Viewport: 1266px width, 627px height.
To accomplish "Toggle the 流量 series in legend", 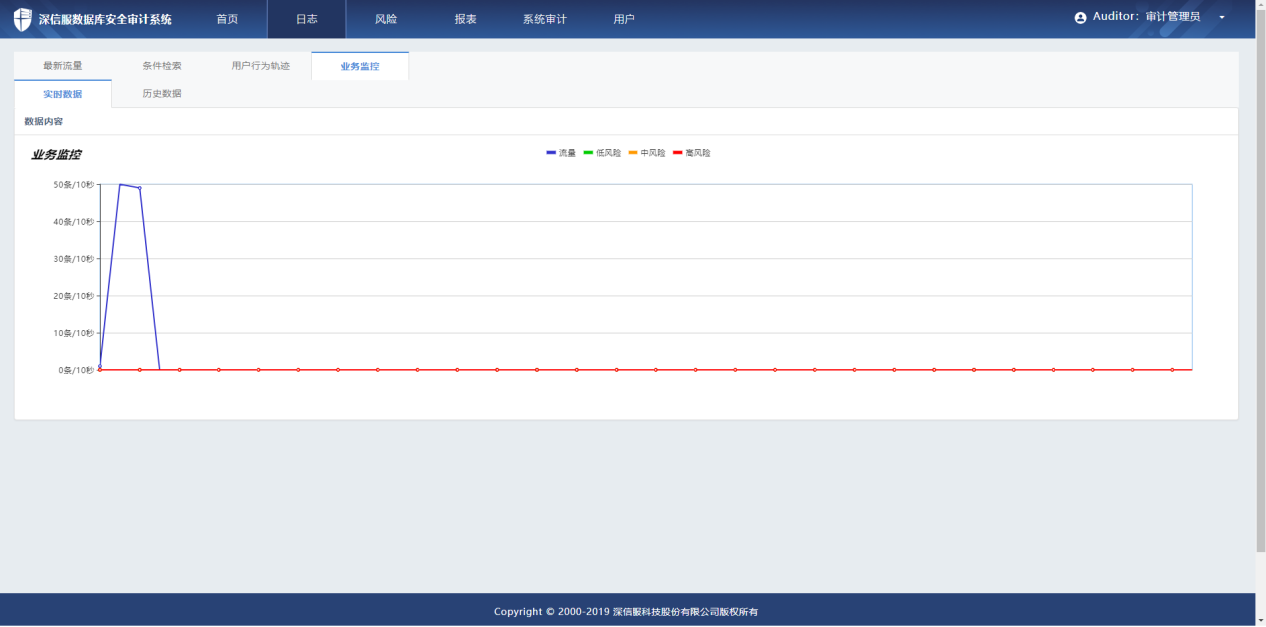I will click(561, 153).
